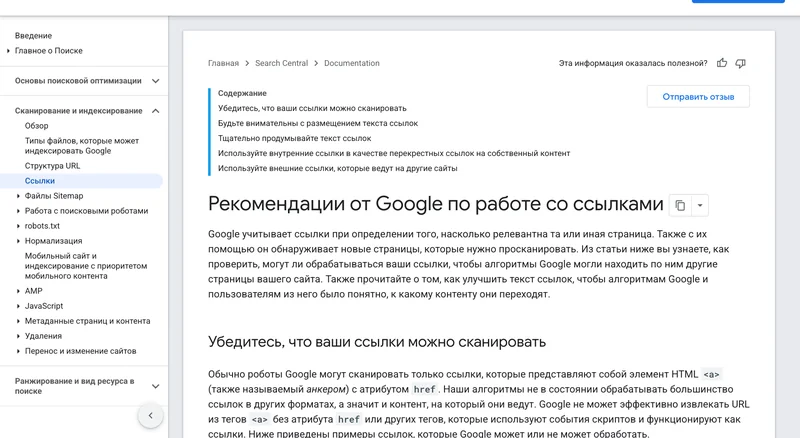Viewport: 800px width, 438px height.
Task: Expand the AMP tree arrow
Action: 18,291
